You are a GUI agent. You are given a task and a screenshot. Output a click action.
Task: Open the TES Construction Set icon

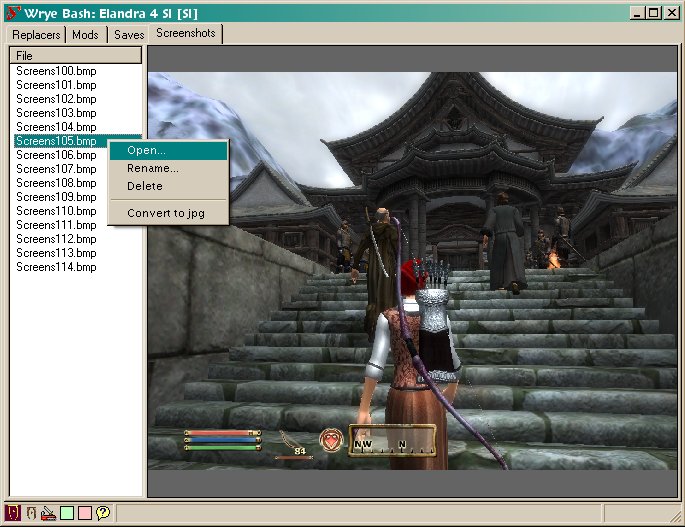coord(31,513)
